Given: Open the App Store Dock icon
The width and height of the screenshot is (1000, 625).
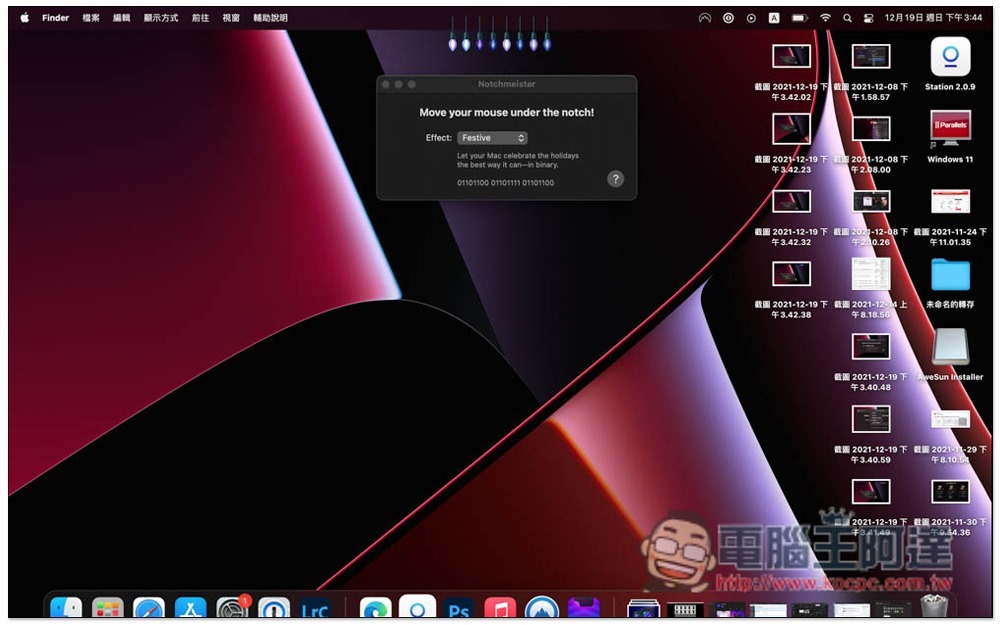Looking at the screenshot, I should click(x=190, y=609).
